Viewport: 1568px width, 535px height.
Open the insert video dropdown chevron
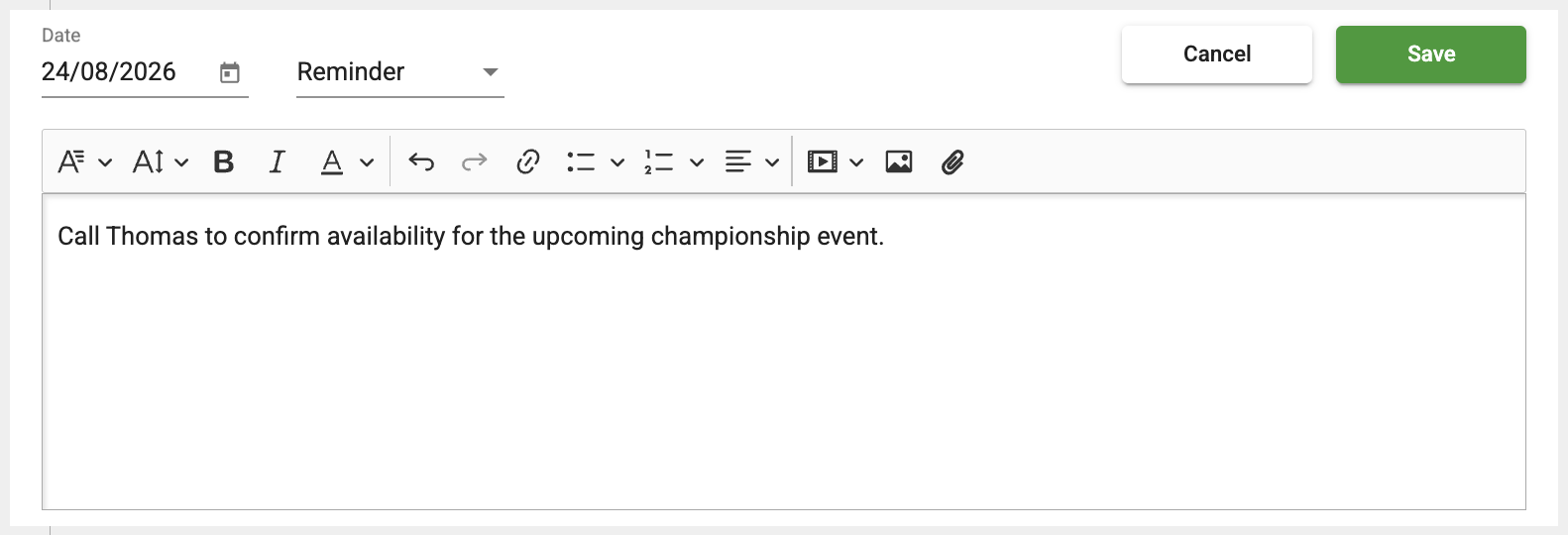(x=857, y=162)
